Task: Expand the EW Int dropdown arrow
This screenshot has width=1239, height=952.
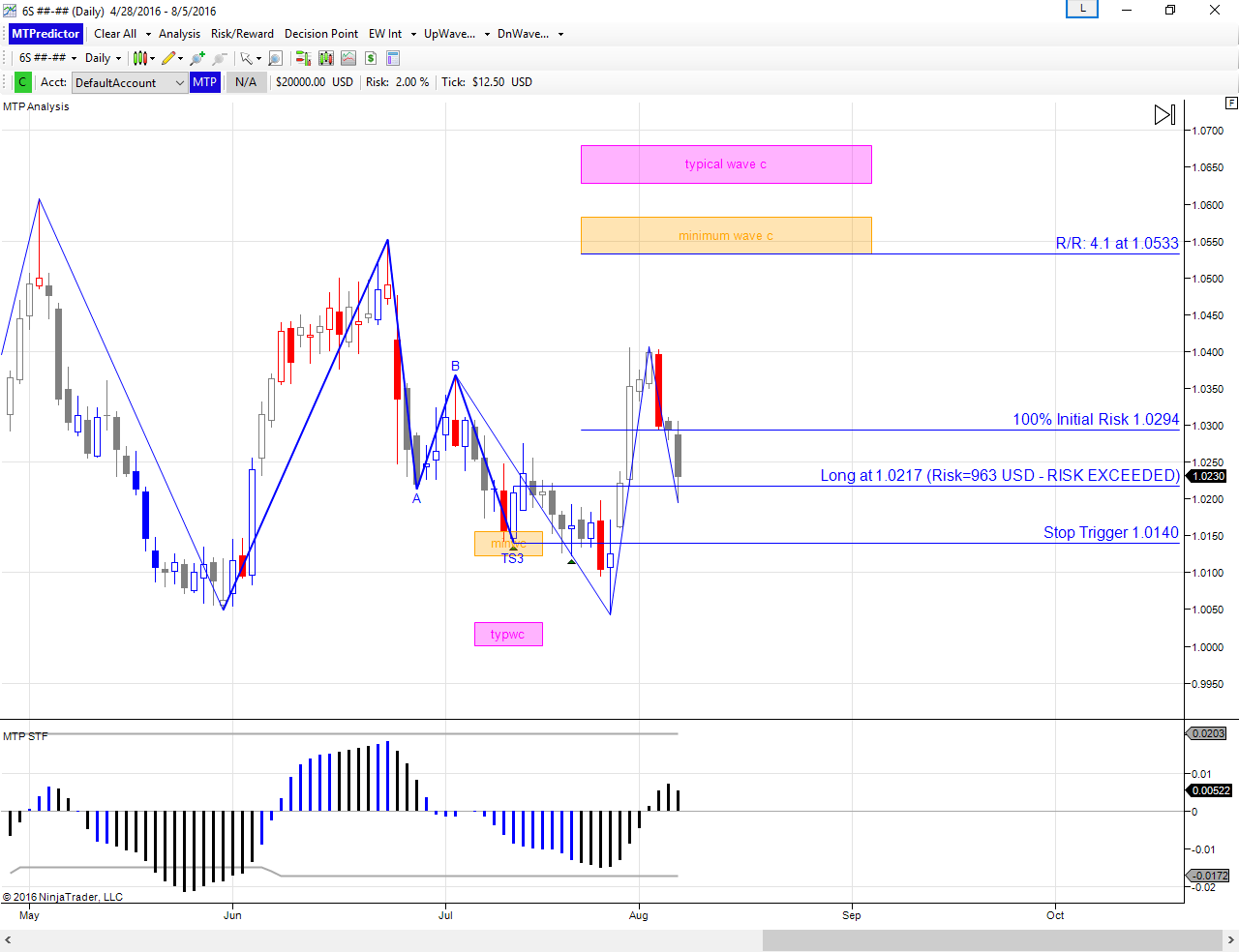Action: point(413,34)
